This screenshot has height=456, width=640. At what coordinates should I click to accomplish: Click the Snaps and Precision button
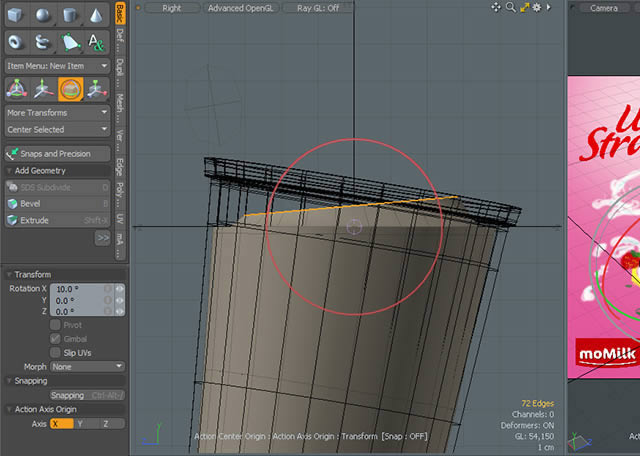click(x=57, y=154)
